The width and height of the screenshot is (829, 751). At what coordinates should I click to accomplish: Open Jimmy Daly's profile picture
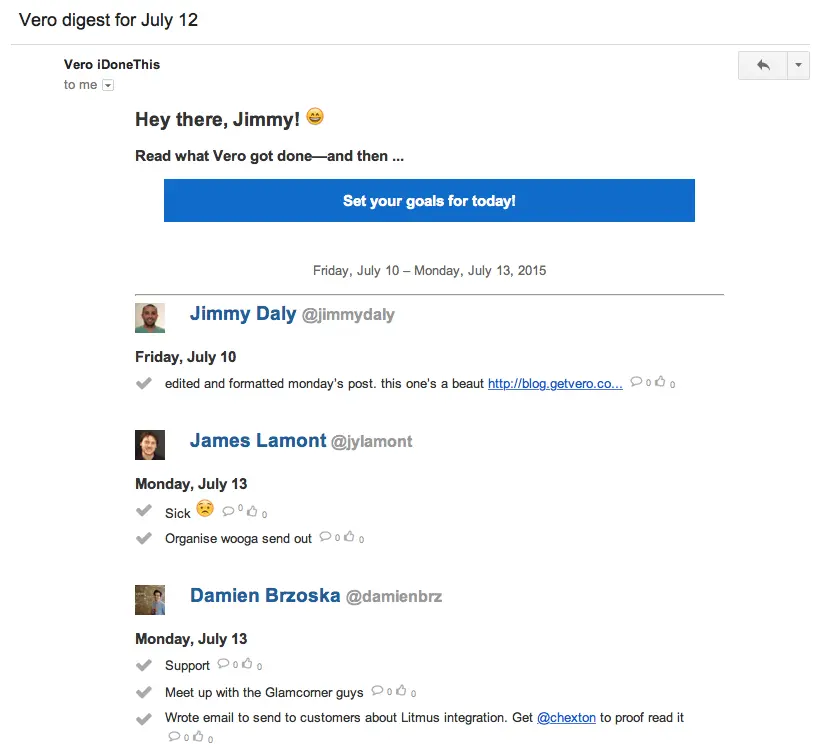pos(150,318)
